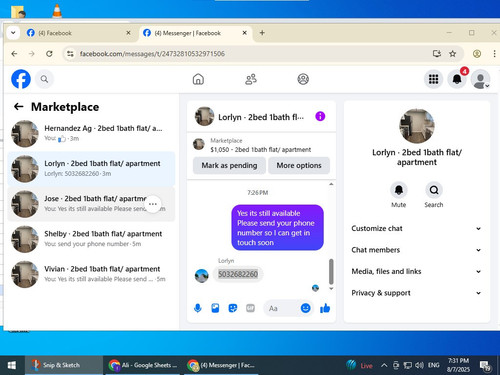The width and height of the screenshot is (500, 375).
Task: Click Mark as pending button
Action: click(229, 166)
